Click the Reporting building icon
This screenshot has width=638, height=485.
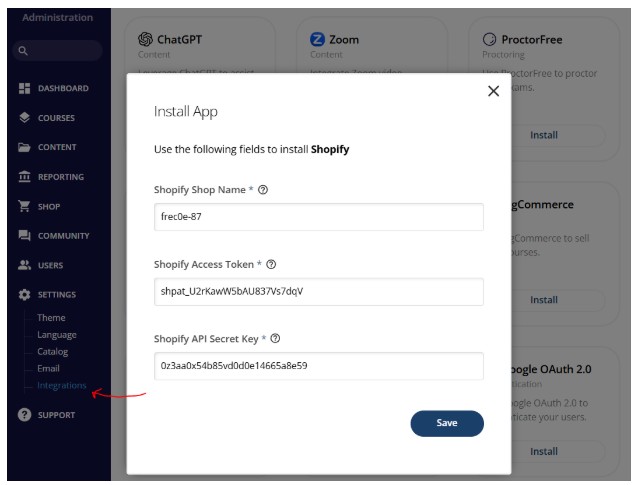click(x=24, y=177)
